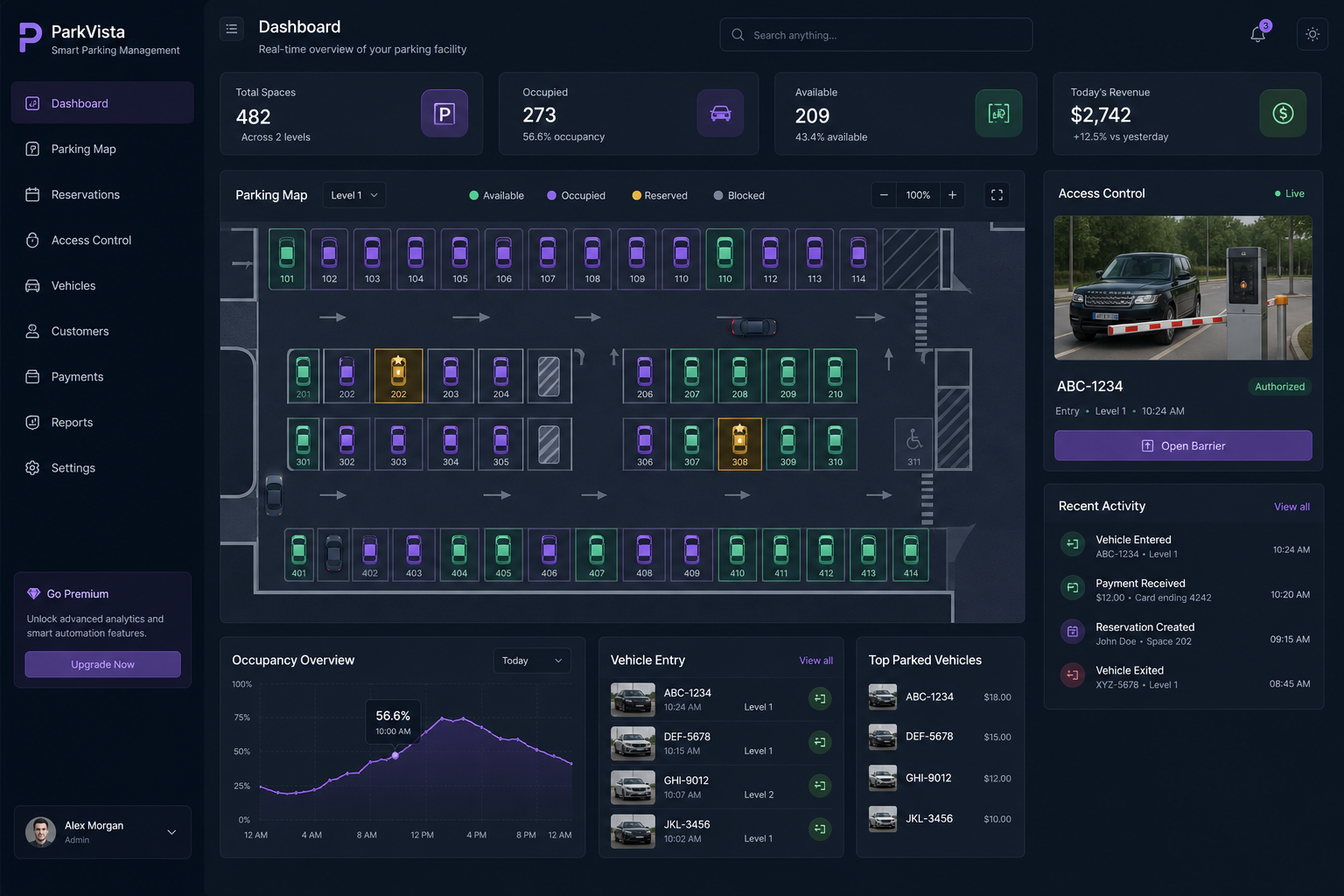This screenshot has height=896, width=1344.
Task: Click the Upgrade Now button
Action: [102, 664]
